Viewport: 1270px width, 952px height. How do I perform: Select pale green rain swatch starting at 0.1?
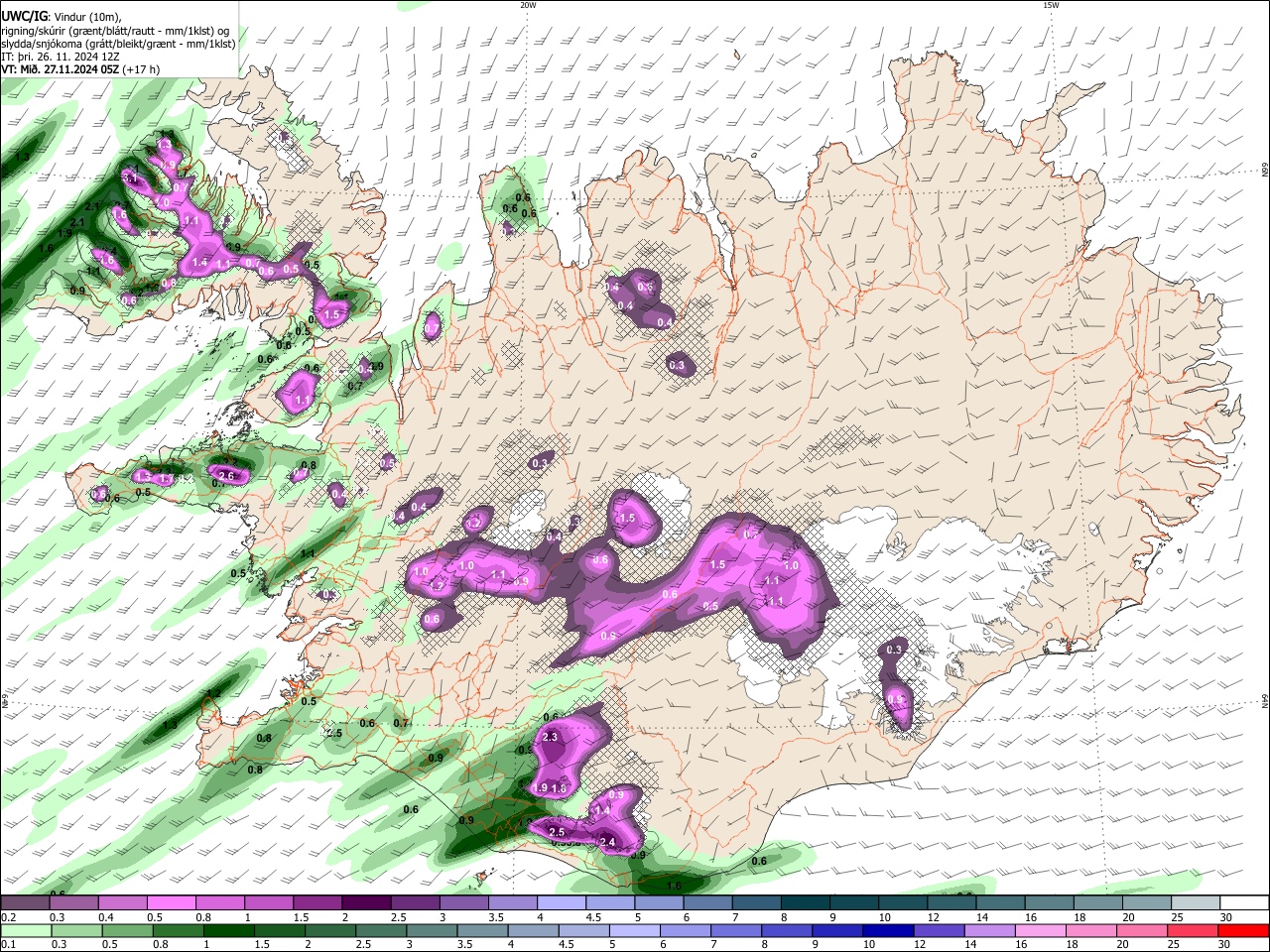point(26,930)
